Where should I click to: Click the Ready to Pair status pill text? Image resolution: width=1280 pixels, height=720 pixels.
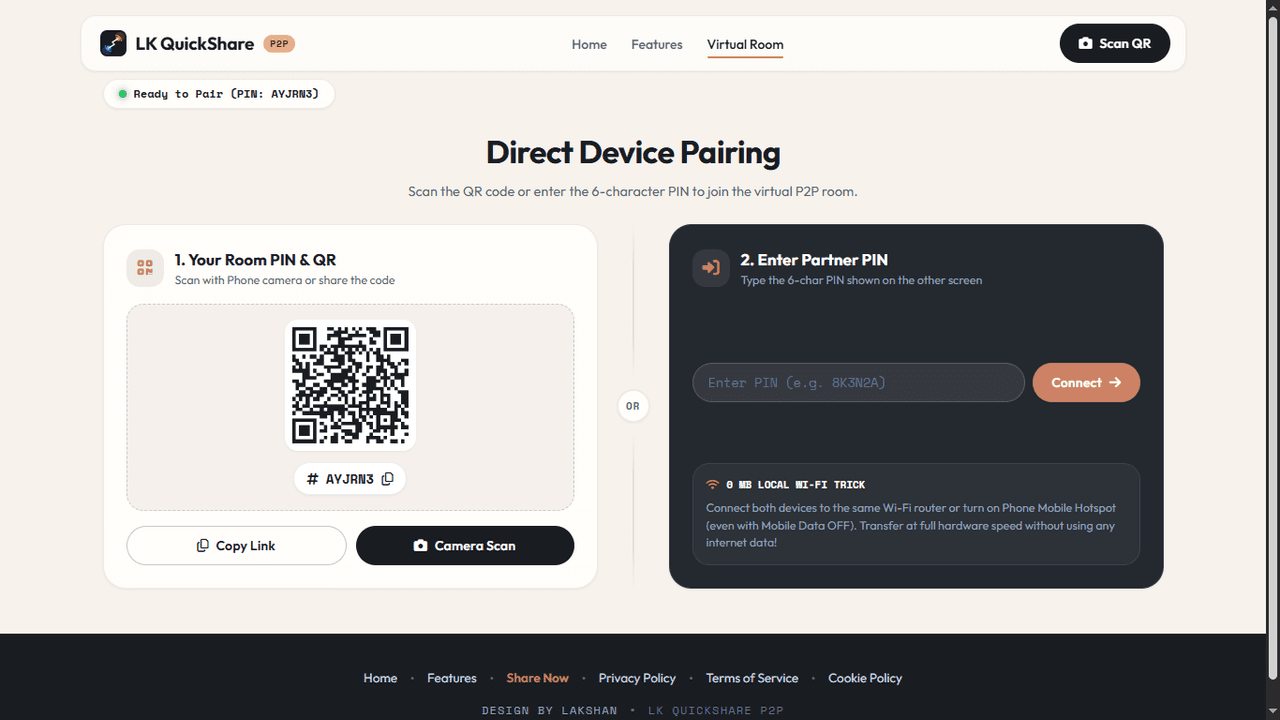click(226, 94)
